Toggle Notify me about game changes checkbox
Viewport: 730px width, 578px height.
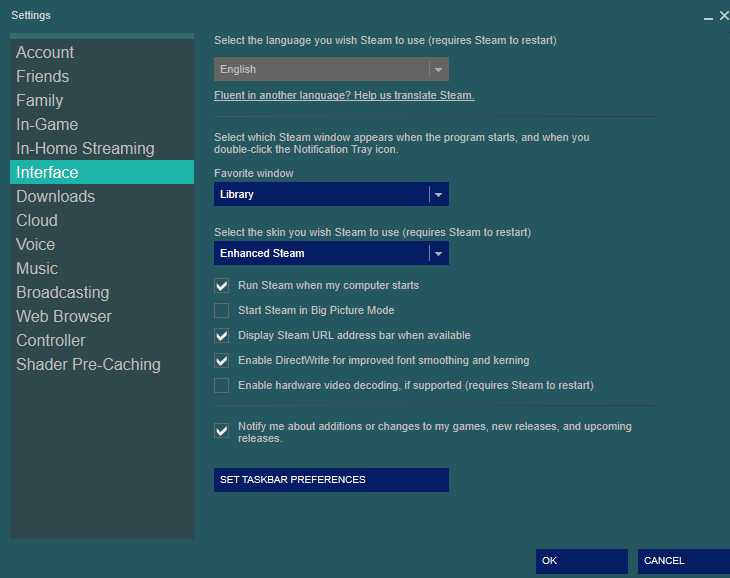222,430
